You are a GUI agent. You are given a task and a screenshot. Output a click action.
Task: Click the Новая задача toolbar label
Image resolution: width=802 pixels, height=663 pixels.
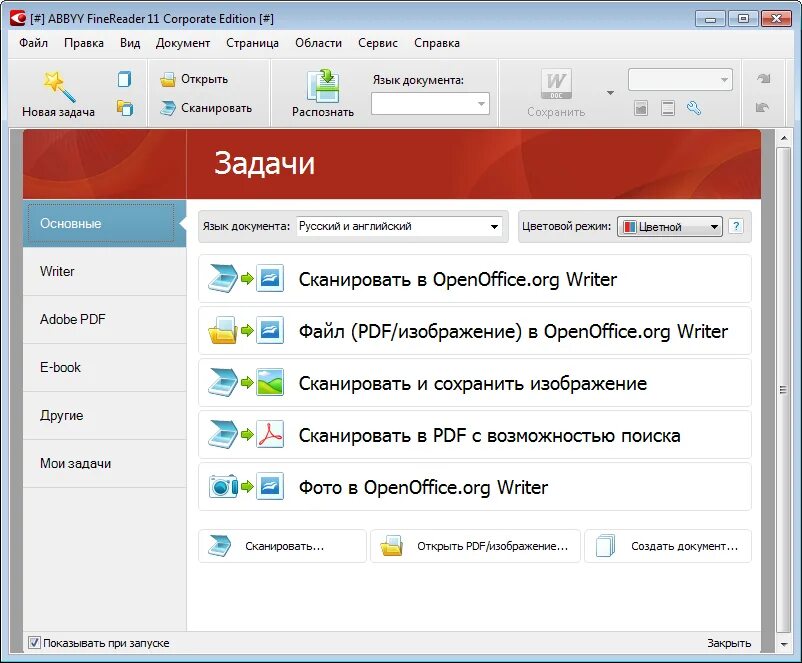pos(58,112)
